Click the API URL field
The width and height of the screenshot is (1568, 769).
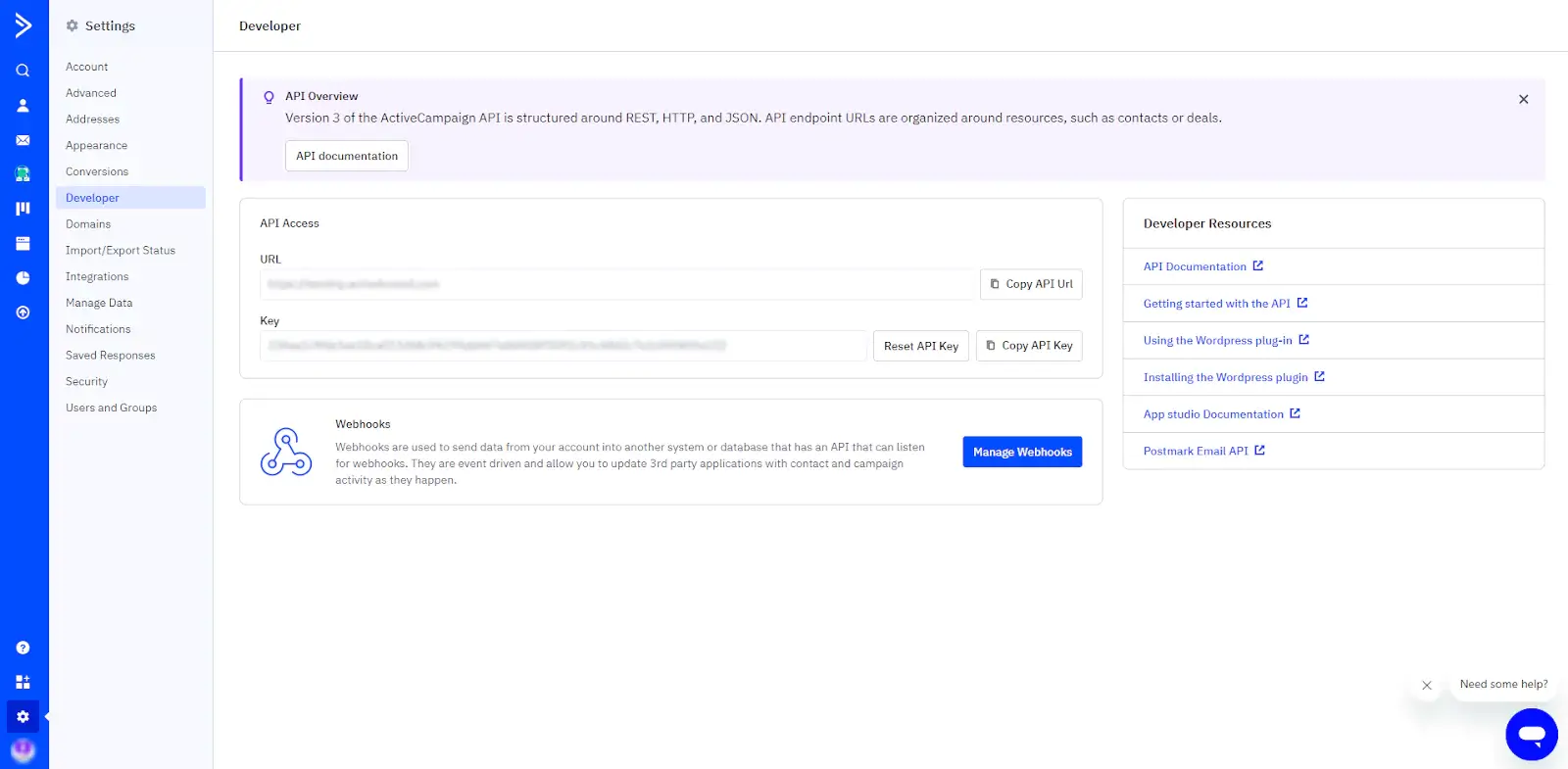[x=617, y=284]
